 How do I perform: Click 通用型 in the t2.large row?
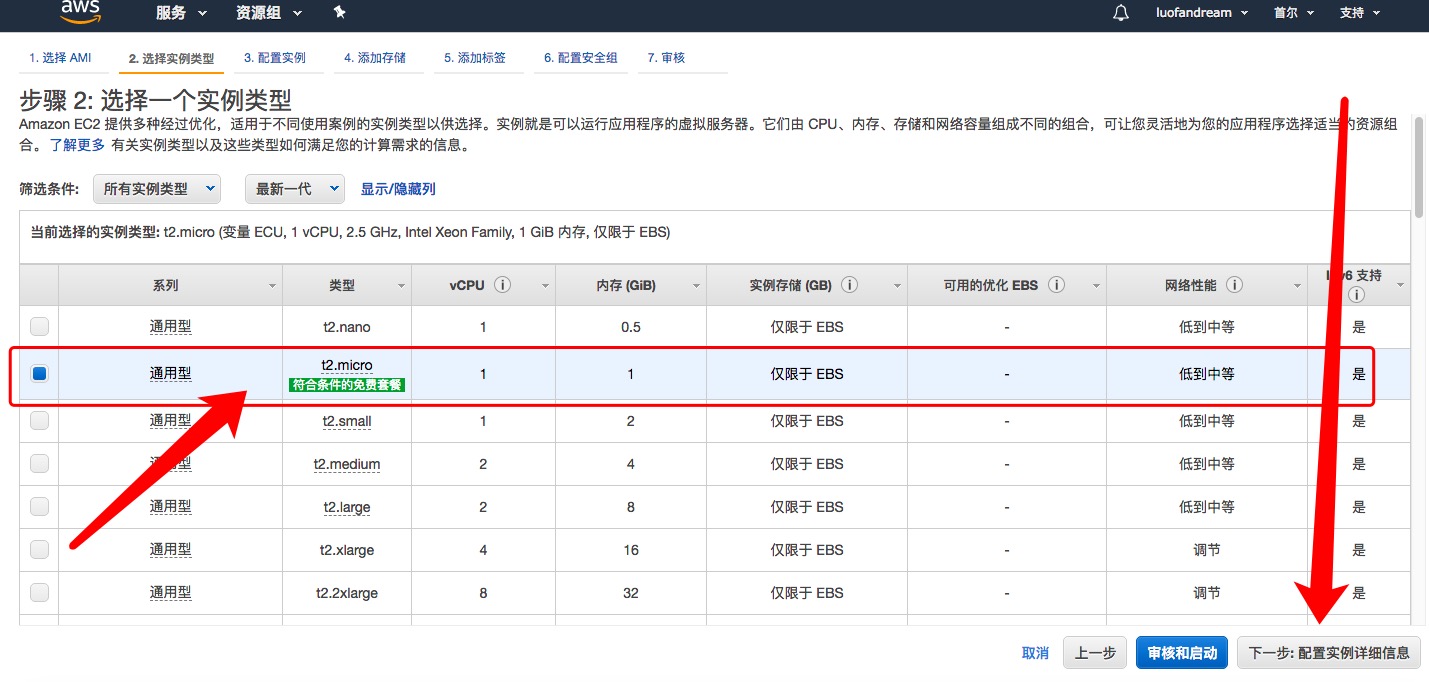click(170, 507)
